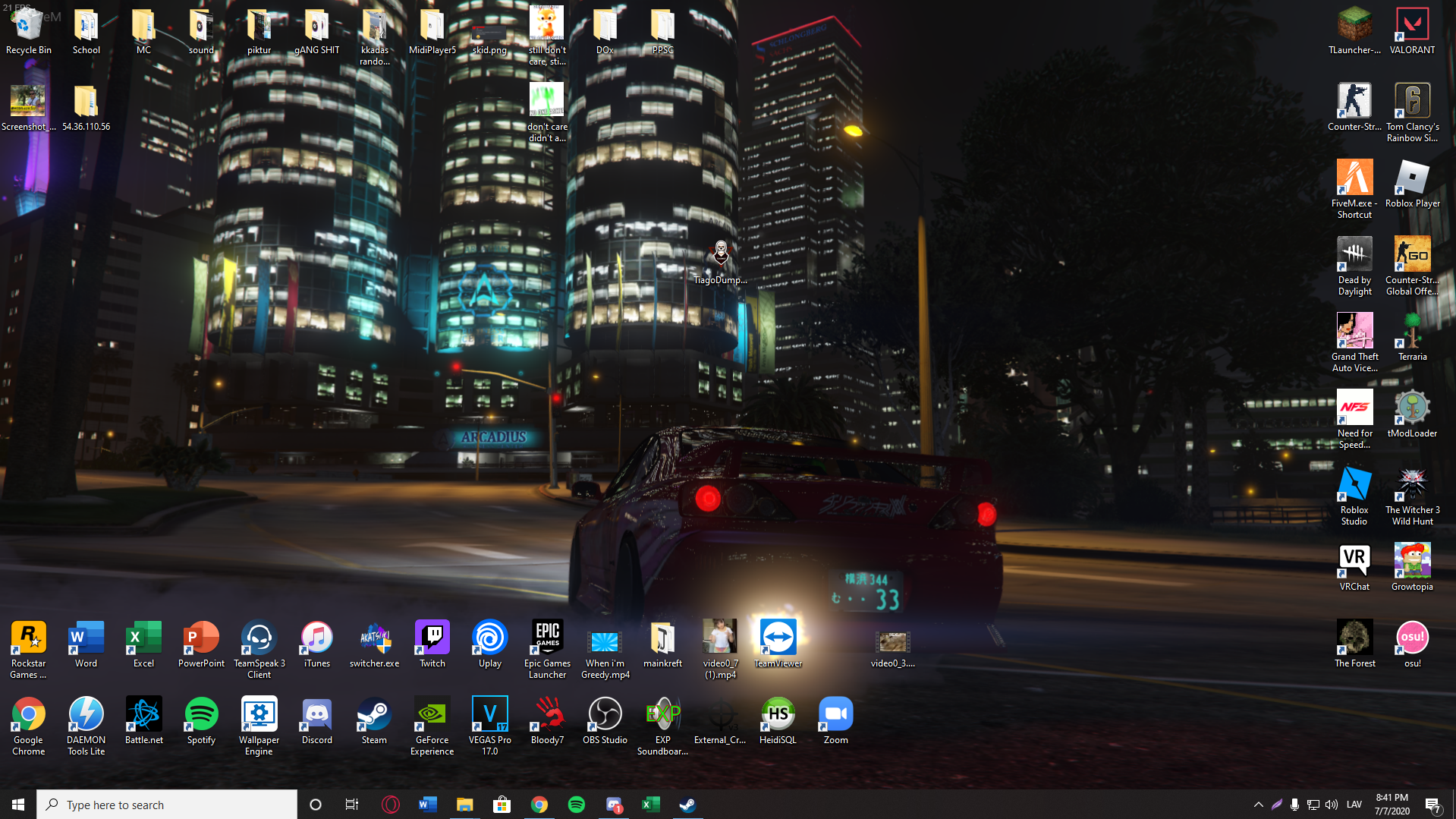Open the OBS Studio shortcut
Image resolution: width=1456 pixels, height=819 pixels.
[x=605, y=721]
